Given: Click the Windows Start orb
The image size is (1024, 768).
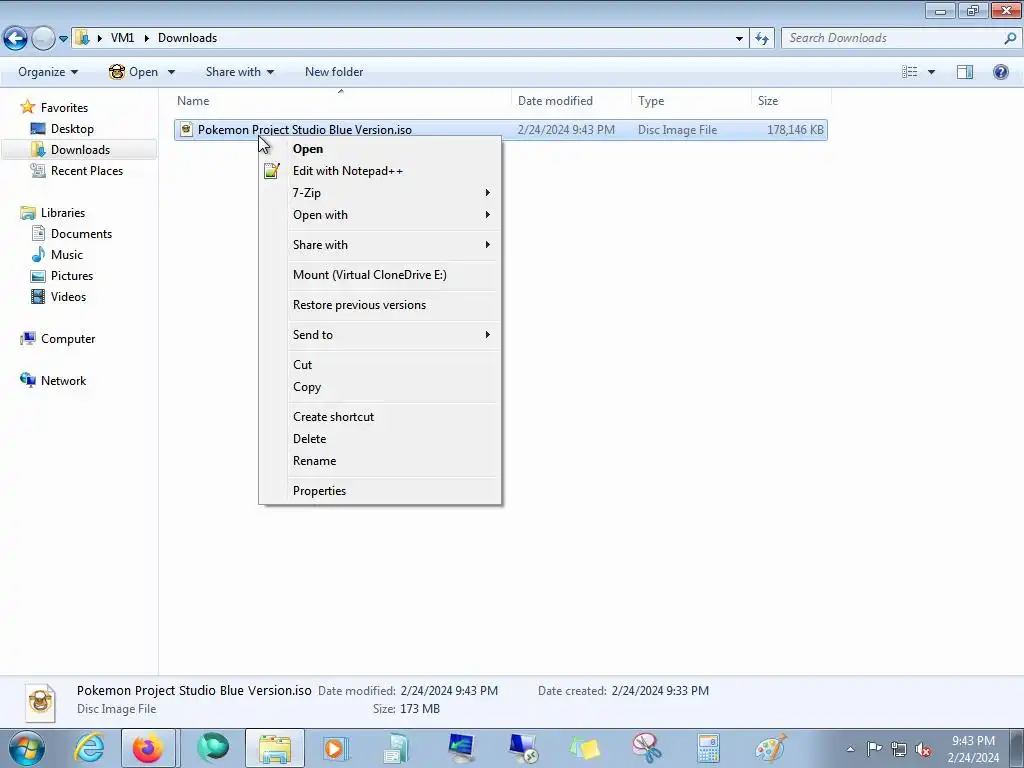Looking at the screenshot, I should (27, 748).
